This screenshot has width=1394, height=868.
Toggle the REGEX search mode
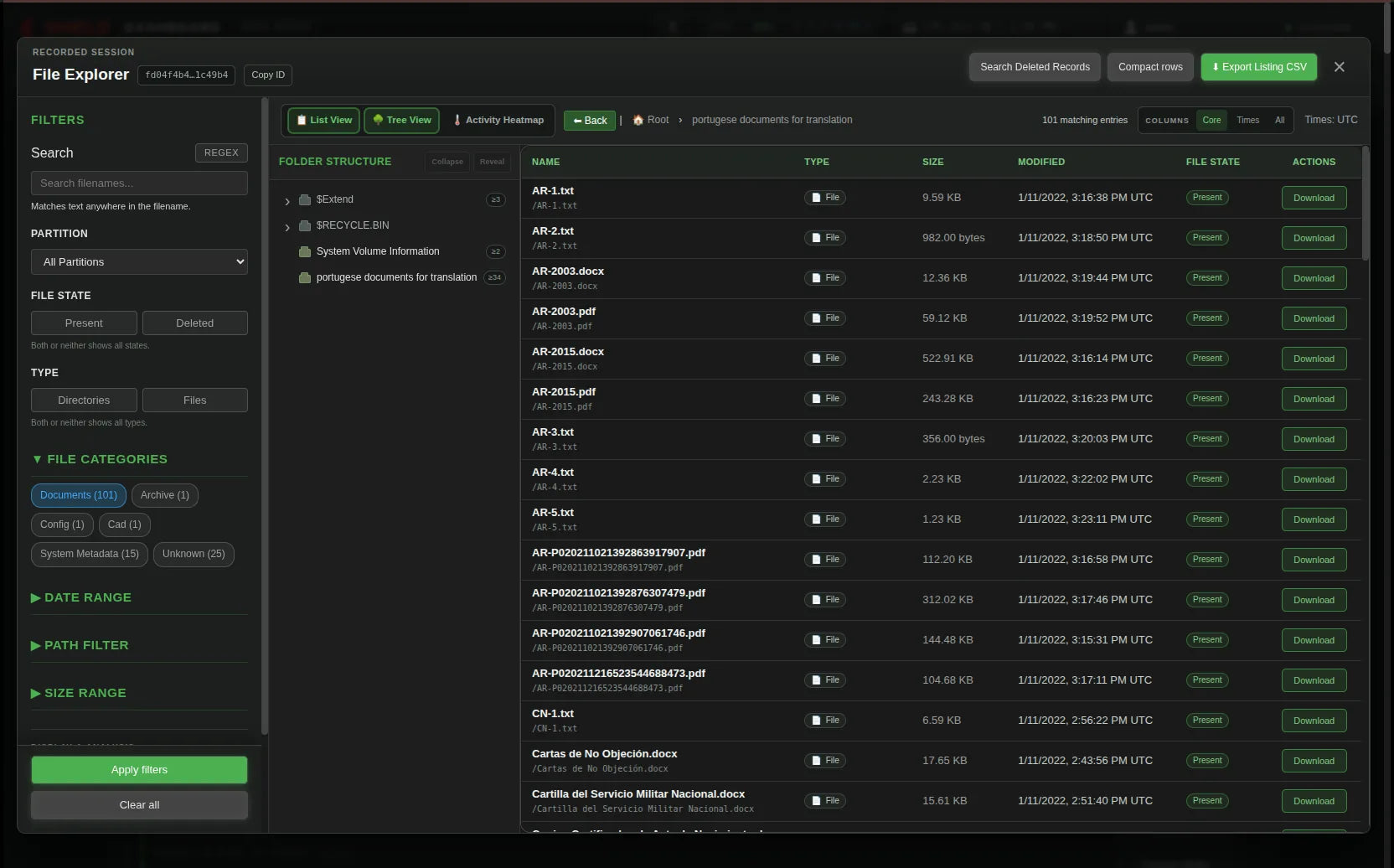(x=221, y=152)
